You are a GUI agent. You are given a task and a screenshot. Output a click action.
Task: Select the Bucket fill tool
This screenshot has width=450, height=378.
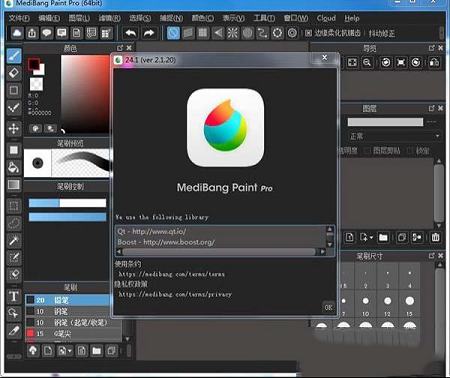tap(14, 167)
